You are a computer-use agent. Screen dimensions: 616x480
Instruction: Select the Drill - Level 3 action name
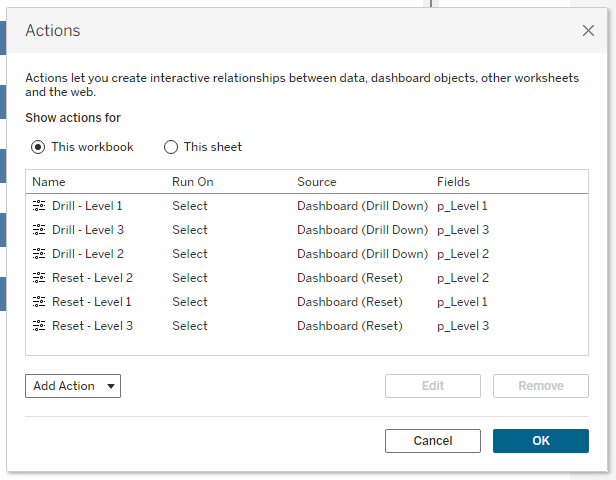pos(88,230)
